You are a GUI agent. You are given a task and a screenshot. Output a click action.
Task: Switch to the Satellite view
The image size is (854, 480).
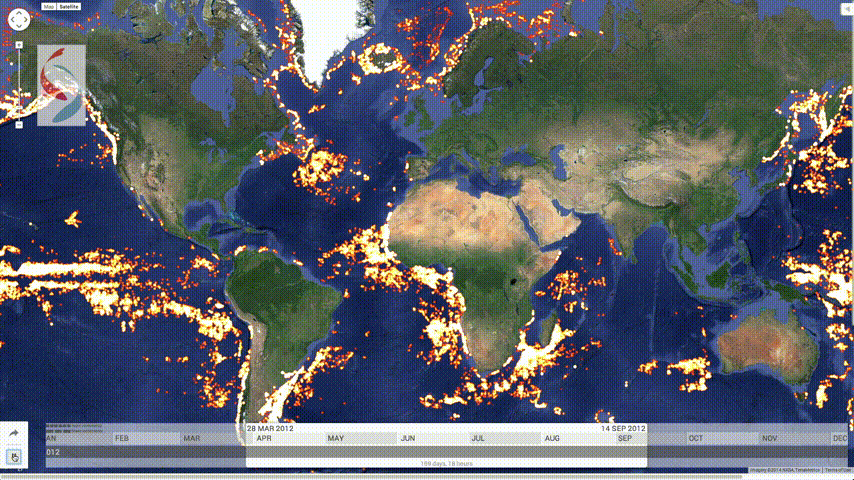pyautogui.click(x=68, y=6)
